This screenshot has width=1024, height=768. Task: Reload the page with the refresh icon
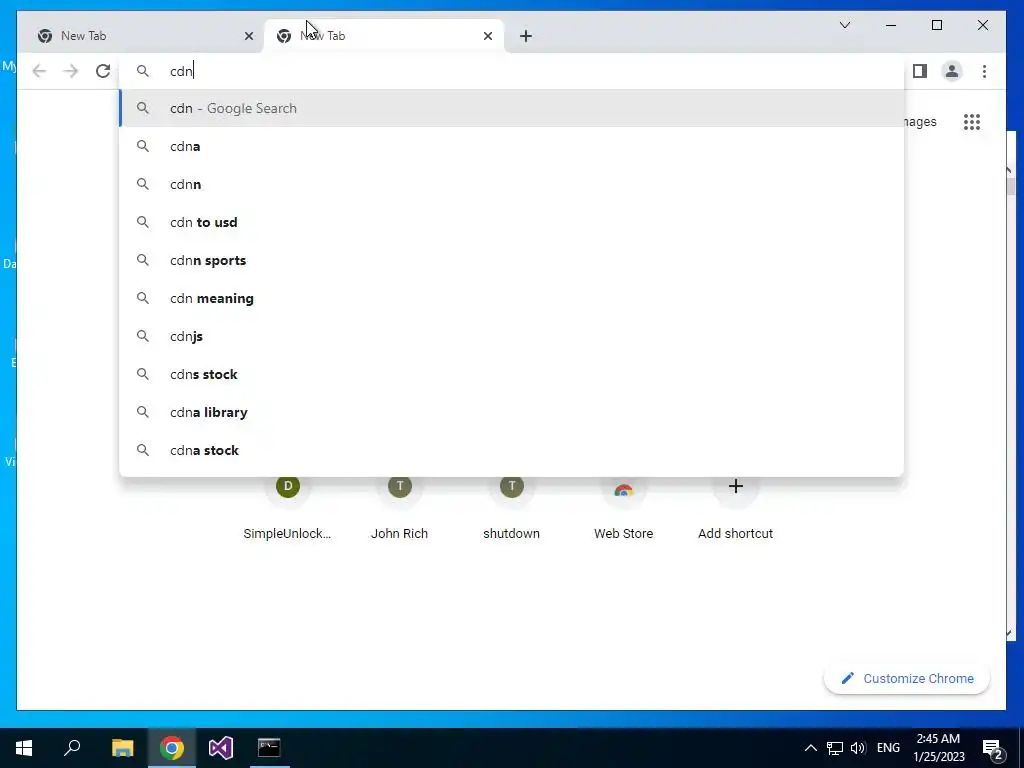pyautogui.click(x=103, y=71)
